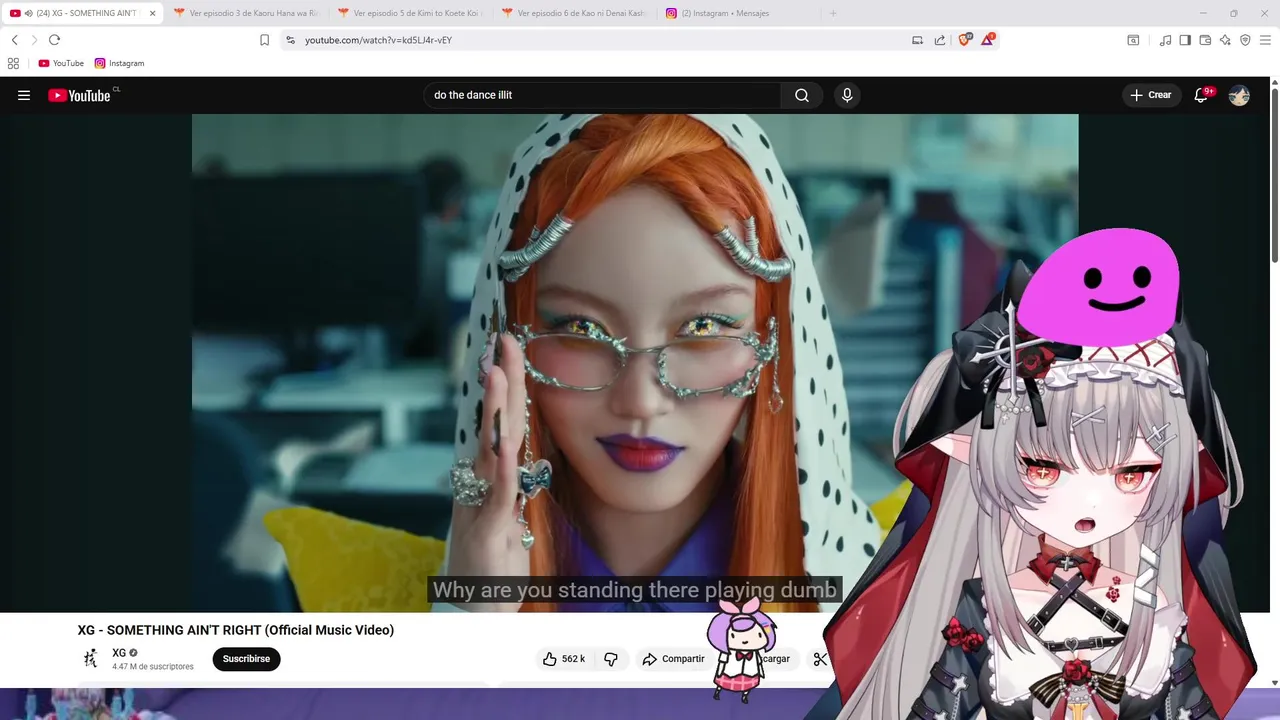Open the Crear button
The width and height of the screenshot is (1280, 720).
click(x=1150, y=95)
